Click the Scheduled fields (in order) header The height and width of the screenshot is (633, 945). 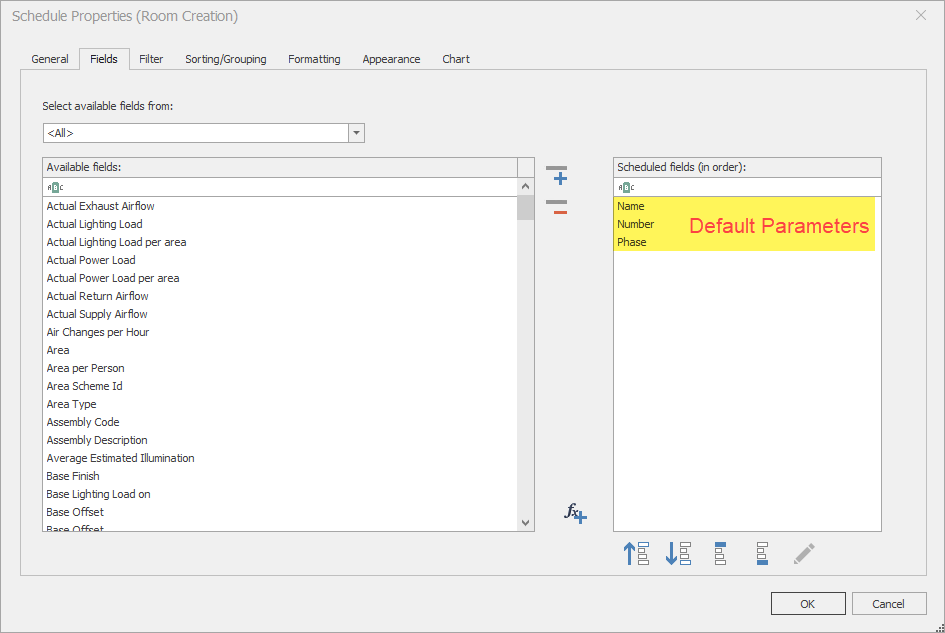pos(747,167)
